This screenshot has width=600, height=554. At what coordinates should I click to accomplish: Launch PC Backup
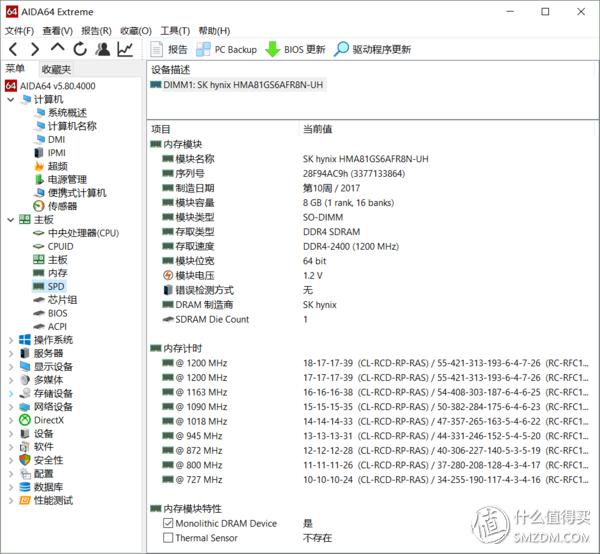point(226,49)
